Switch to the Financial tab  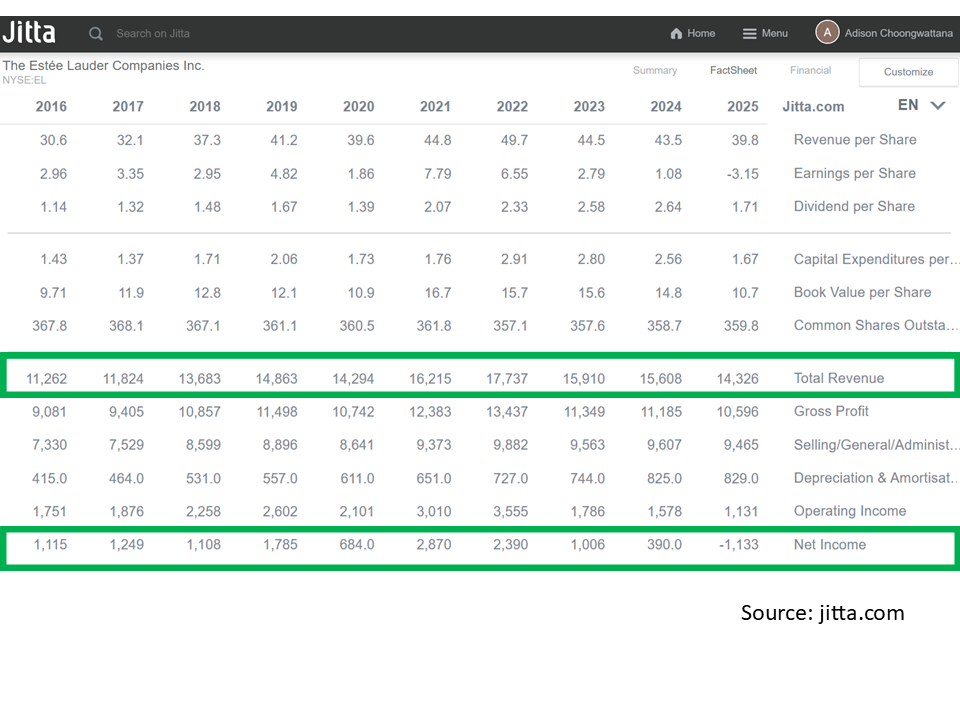pos(810,71)
